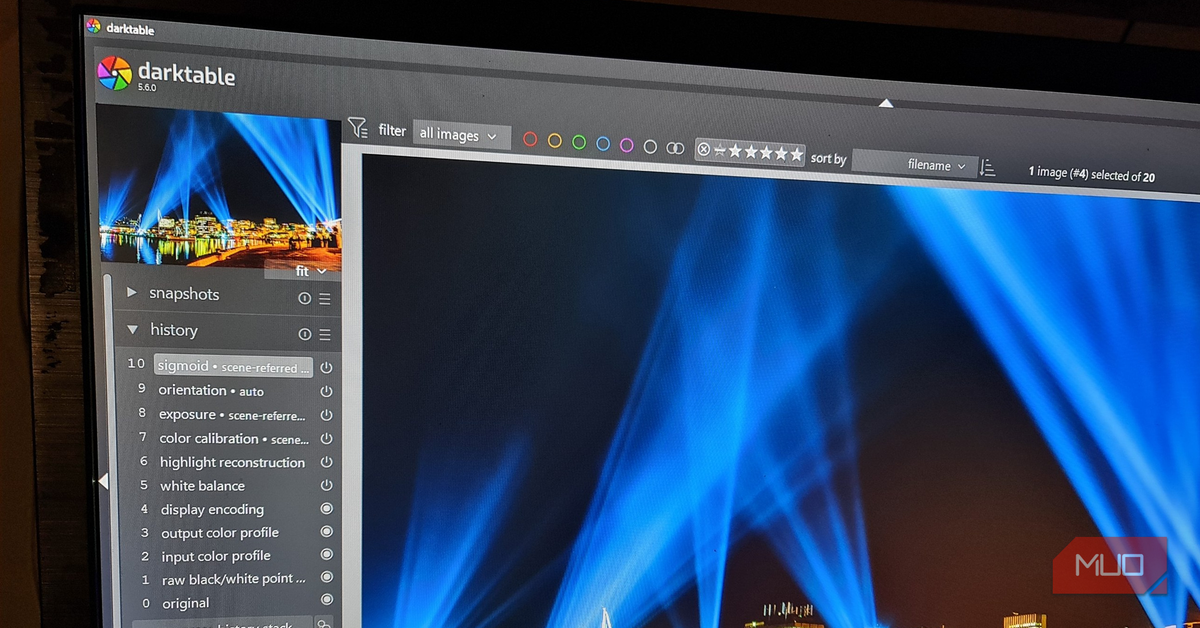Viewport: 1200px width, 628px height.
Task: Click the navigation preview thumbnail
Action: click(x=220, y=188)
